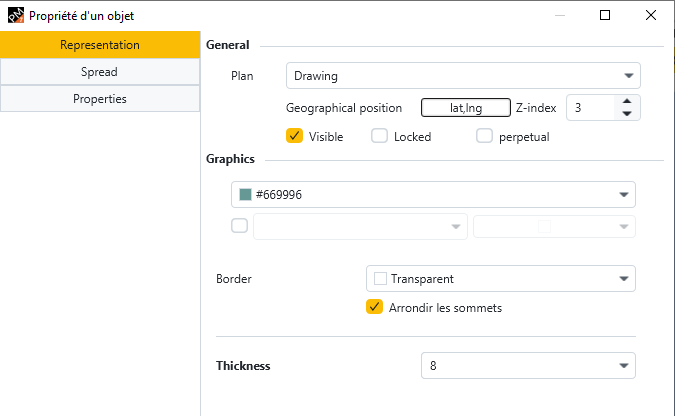Click the application logo icon in title bar
Image resolution: width=675 pixels, height=416 pixels.
(16, 16)
